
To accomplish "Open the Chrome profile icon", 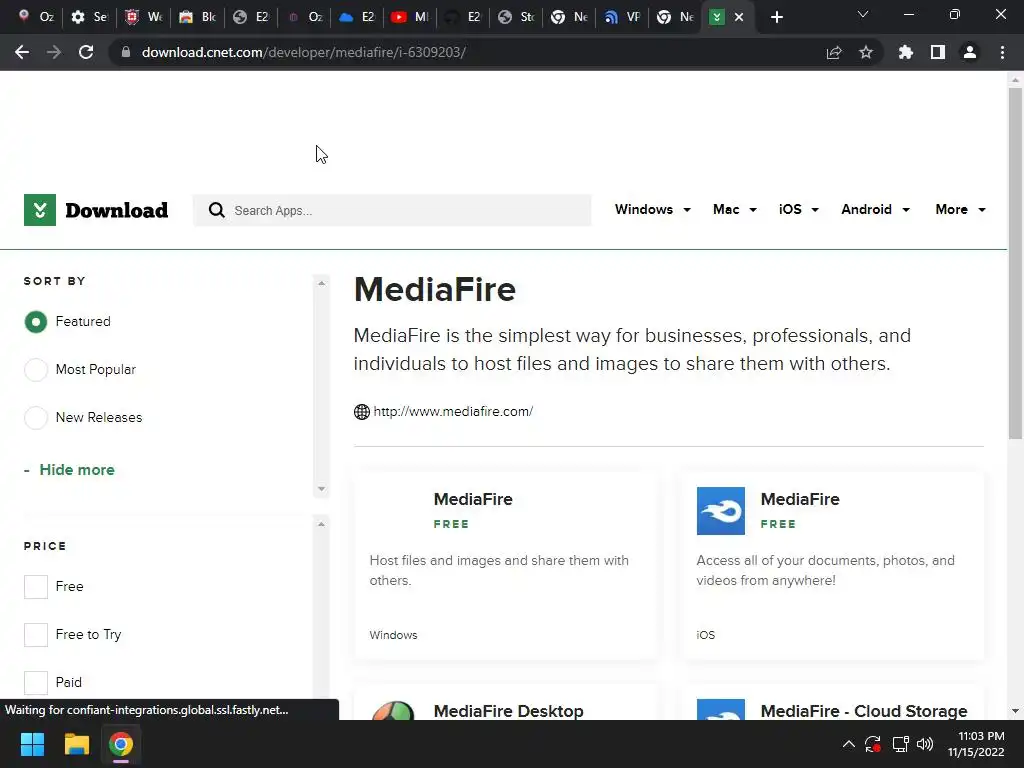I will tap(970, 52).
